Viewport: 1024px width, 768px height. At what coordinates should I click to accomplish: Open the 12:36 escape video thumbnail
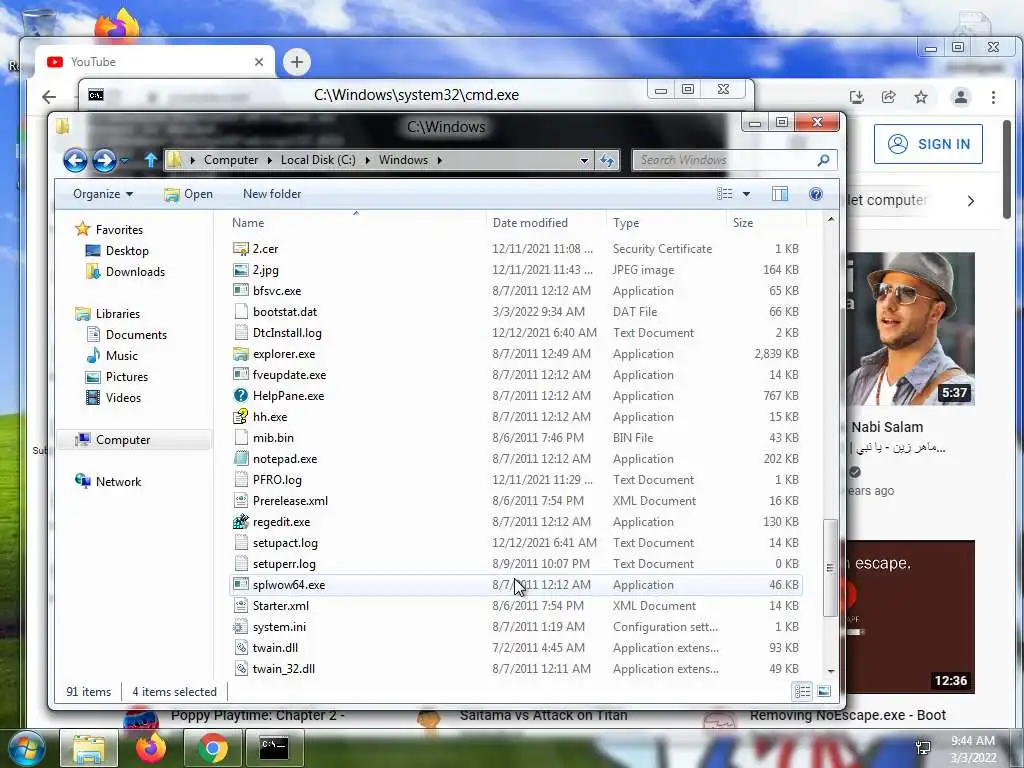911,616
